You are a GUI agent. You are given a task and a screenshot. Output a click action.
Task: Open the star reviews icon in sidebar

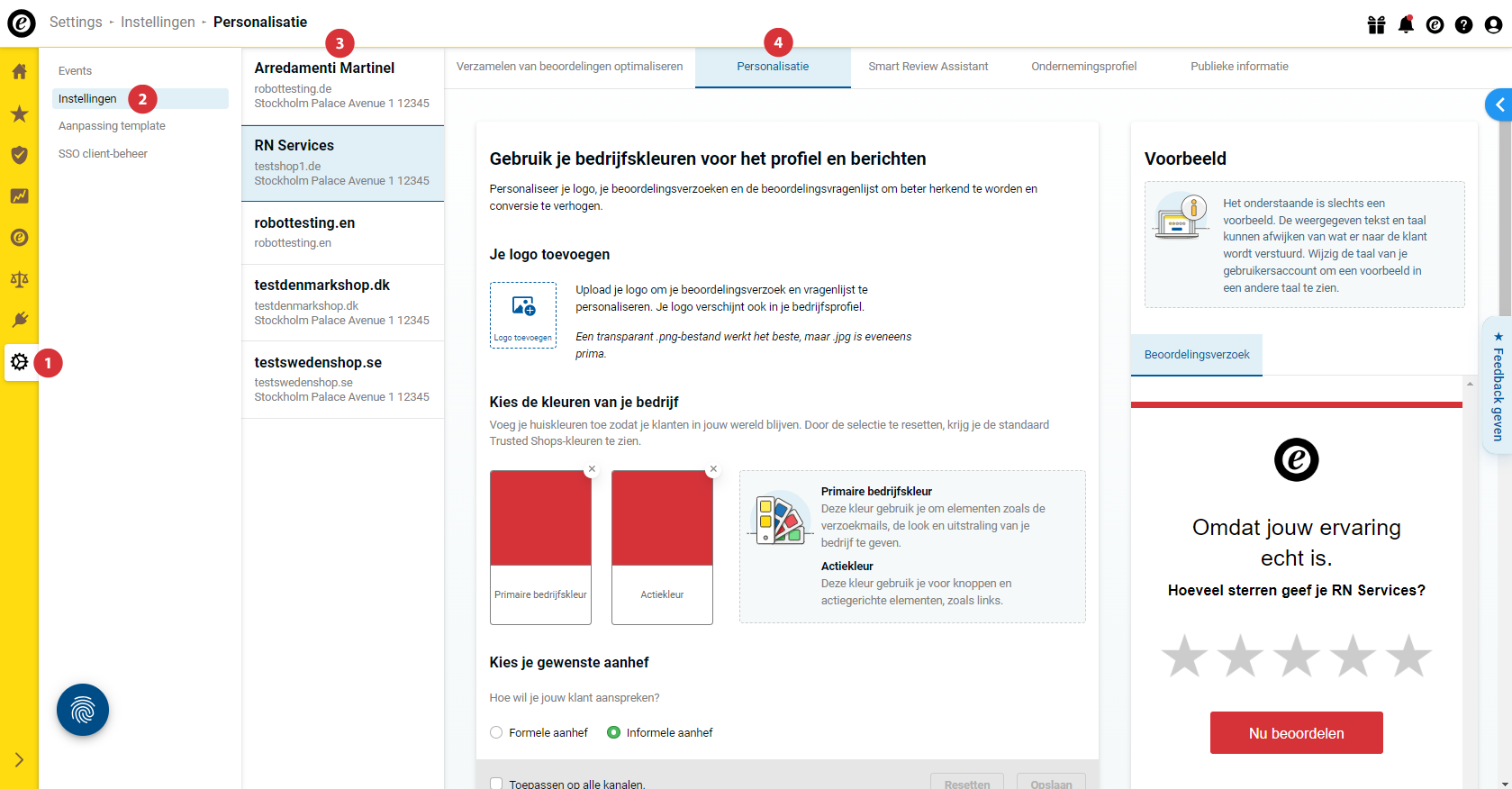19,113
